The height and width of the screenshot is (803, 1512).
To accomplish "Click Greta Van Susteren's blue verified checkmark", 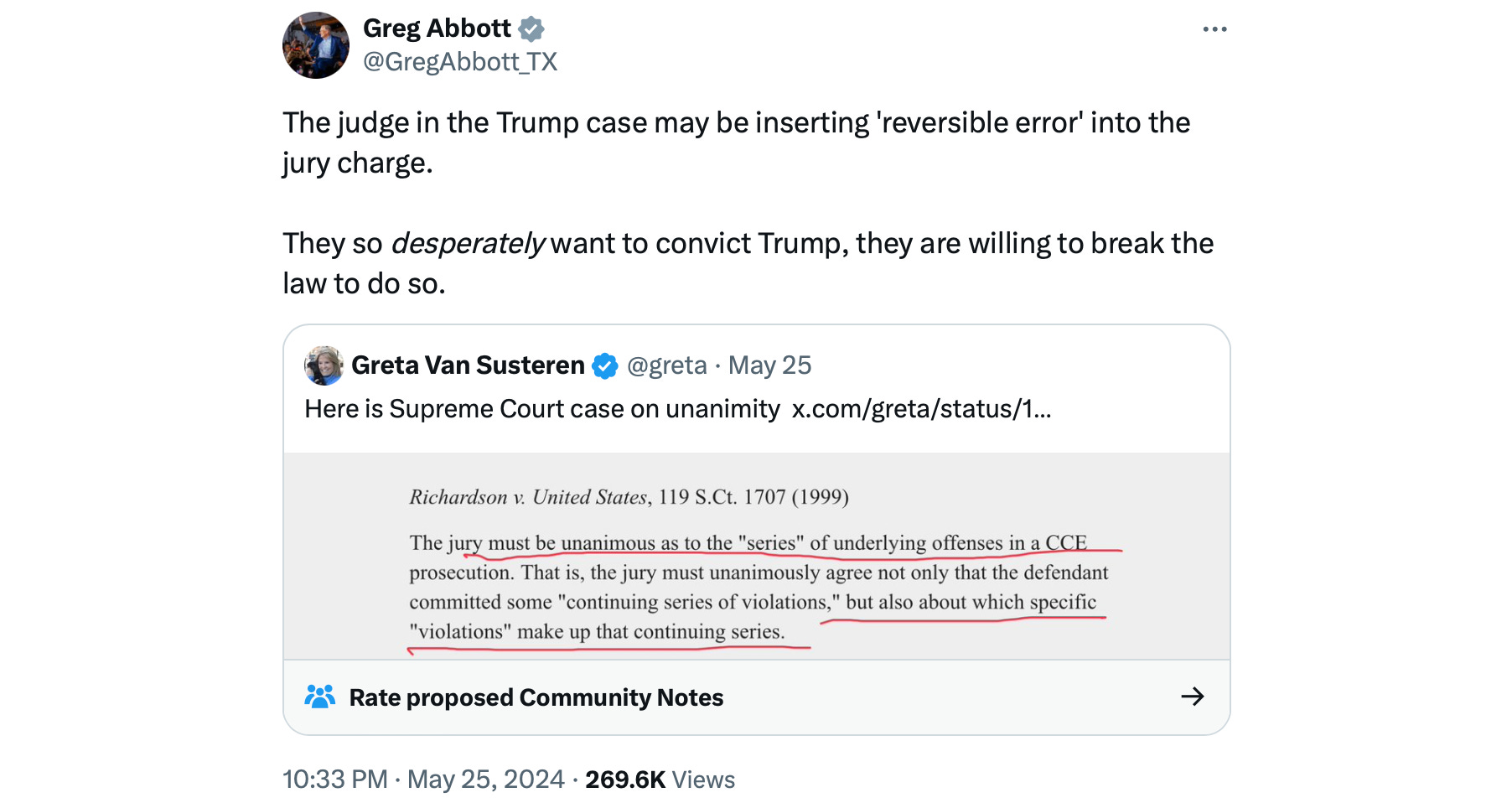I will 605,366.
